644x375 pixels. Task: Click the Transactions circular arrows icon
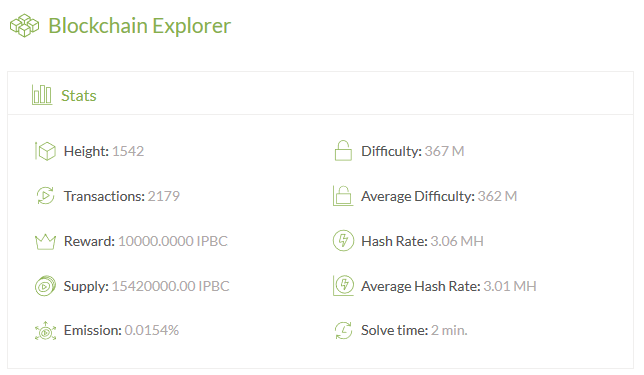45,196
